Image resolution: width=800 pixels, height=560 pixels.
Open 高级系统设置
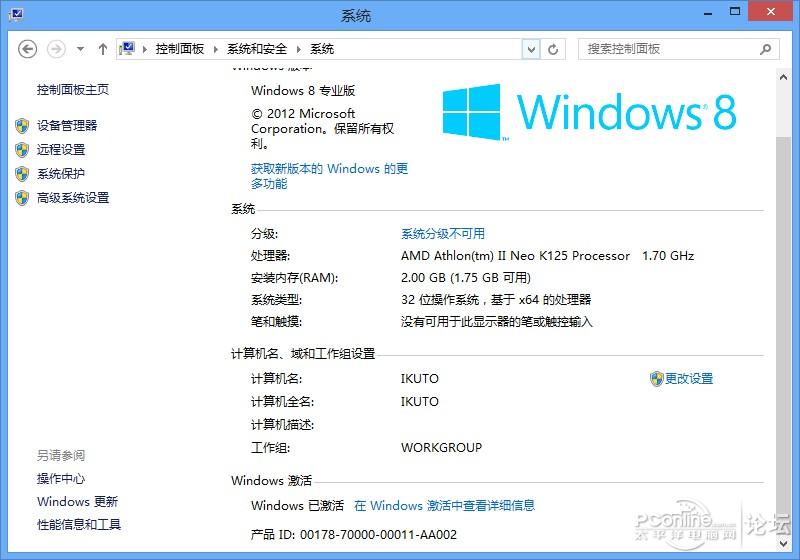pos(73,198)
